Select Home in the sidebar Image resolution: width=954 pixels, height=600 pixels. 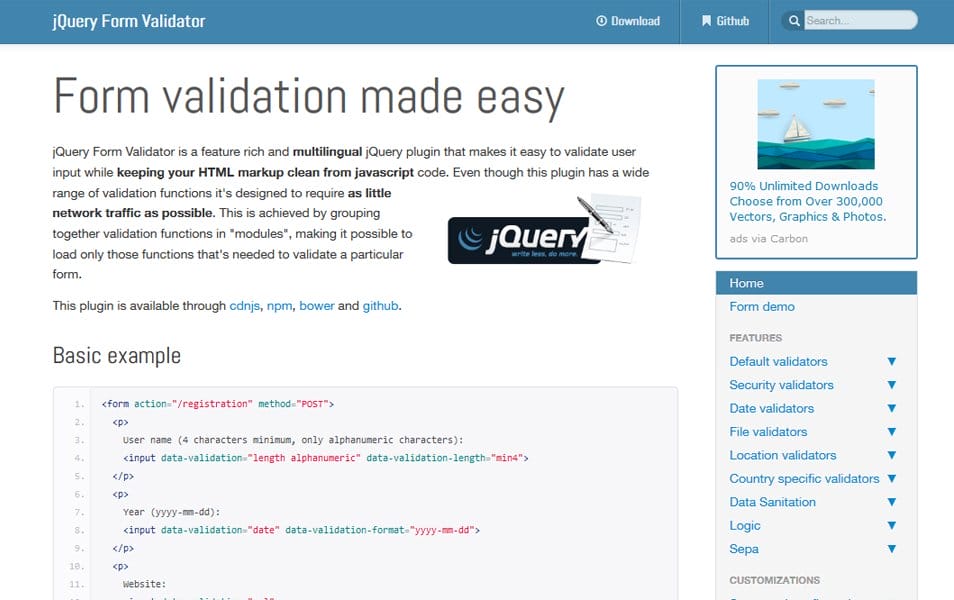click(x=746, y=283)
